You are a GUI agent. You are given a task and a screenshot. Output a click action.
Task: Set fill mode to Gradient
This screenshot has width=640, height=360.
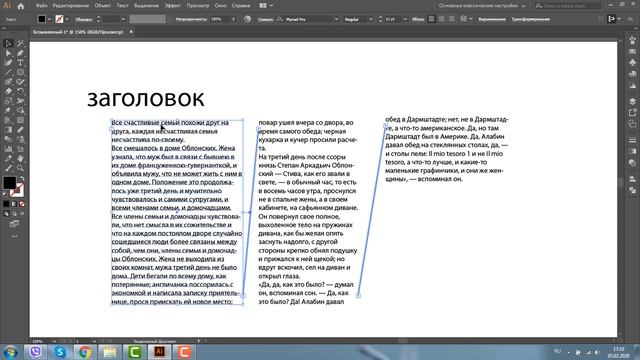coord(14,204)
